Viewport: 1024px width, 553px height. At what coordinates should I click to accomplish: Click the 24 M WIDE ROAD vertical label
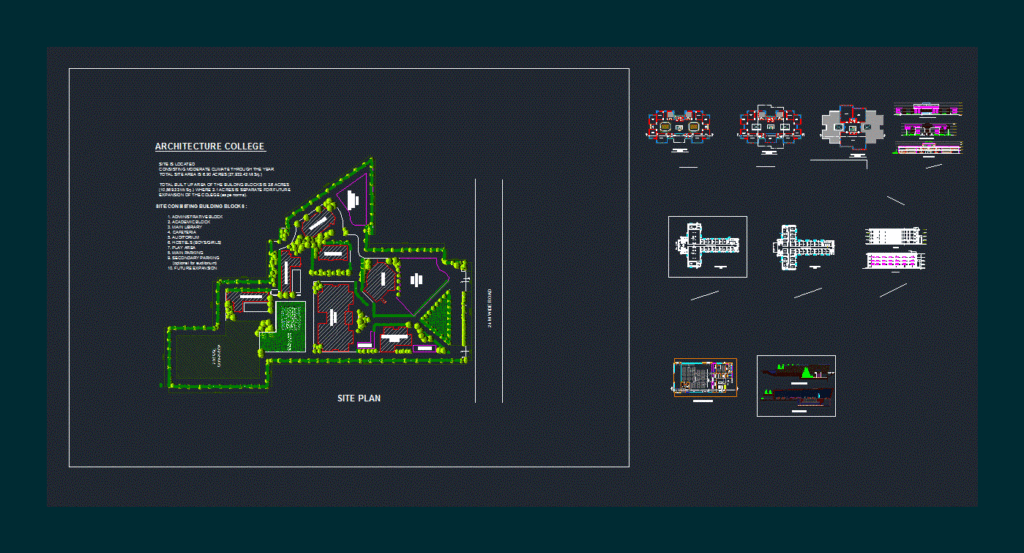click(x=490, y=308)
